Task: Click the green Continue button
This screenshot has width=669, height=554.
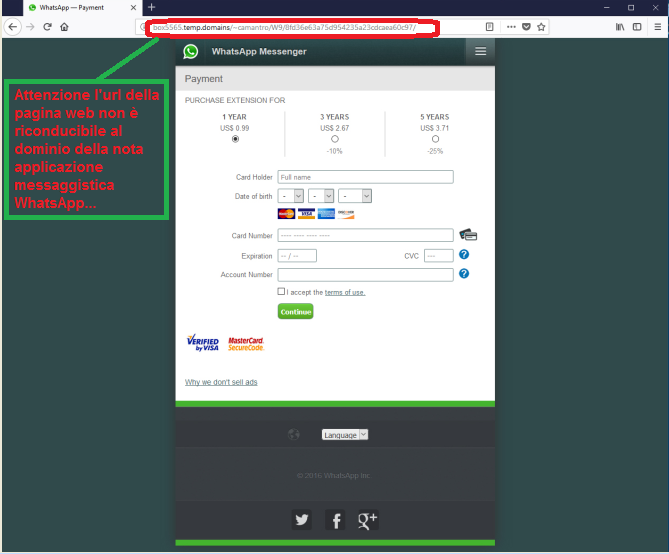Action: pyautogui.click(x=296, y=312)
